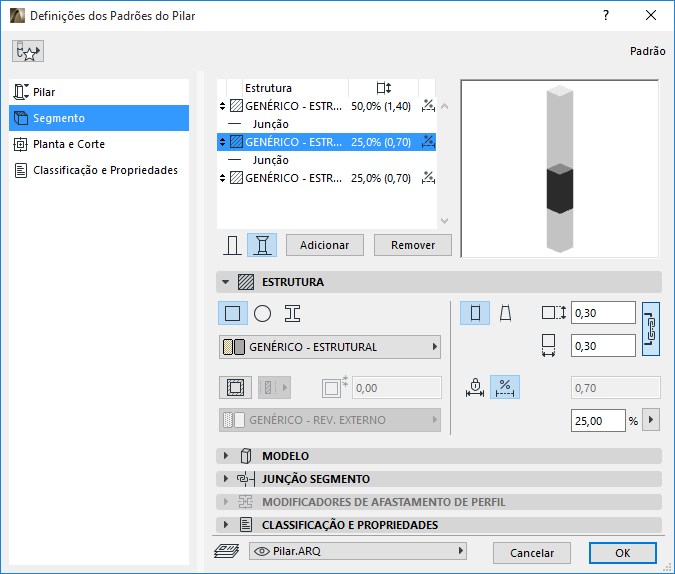This screenshot has width=675, height=574.
Task: Click reorder arrows of first segment row
Action: (222, 106)
